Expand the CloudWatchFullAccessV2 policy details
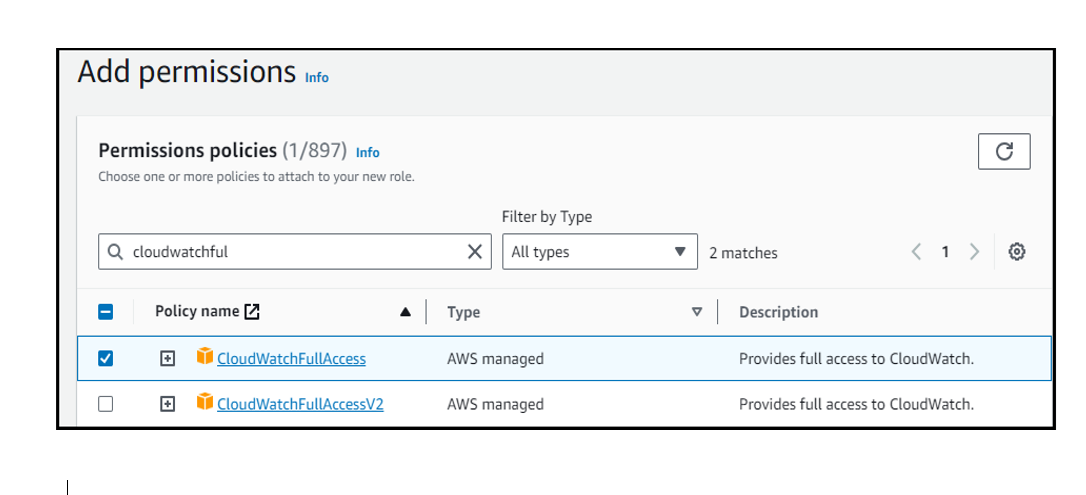The height and width of the screenshot is (495, 1086). [x=168, y=404]
